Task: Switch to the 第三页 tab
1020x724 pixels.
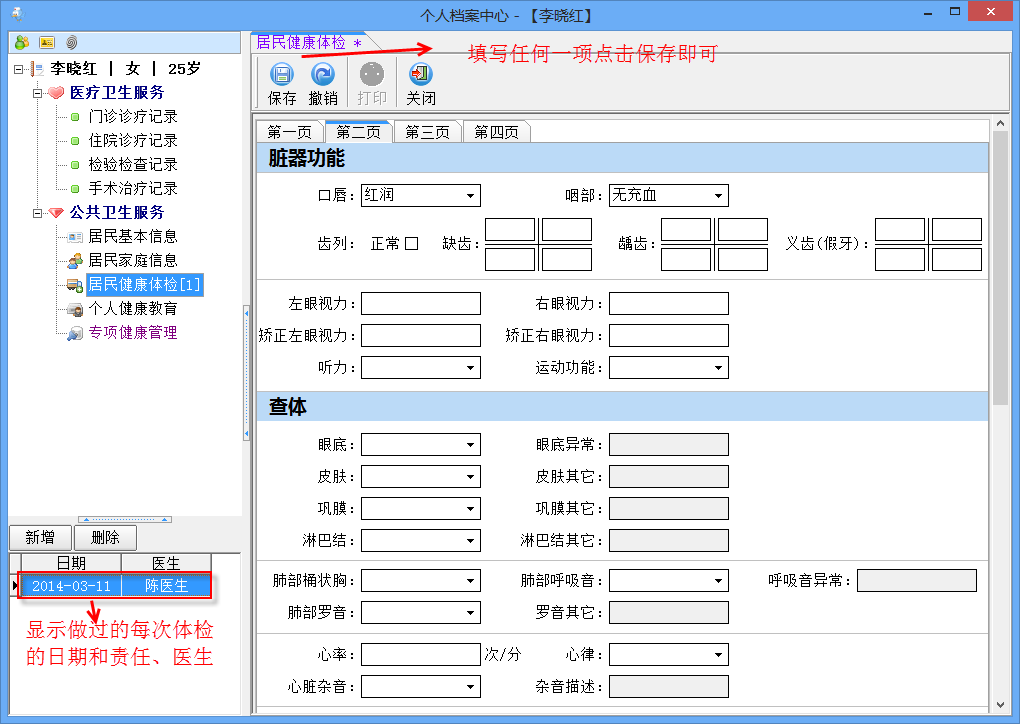Action: click(x=427, y=132)
